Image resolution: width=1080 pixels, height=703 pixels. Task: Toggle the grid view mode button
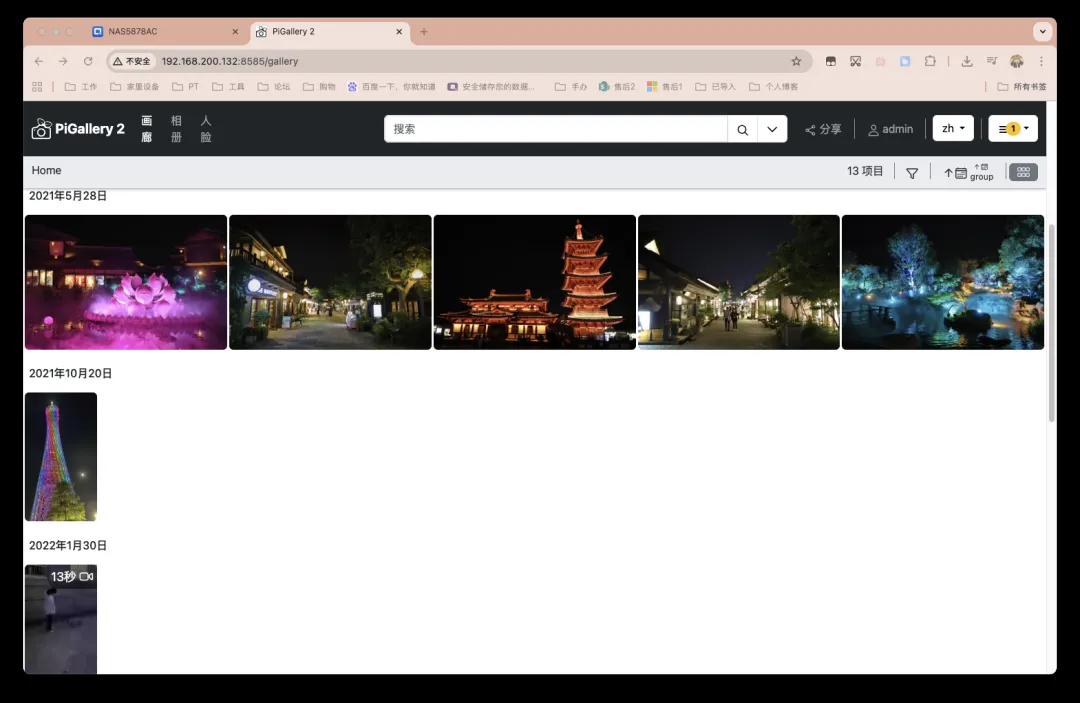1023,172
